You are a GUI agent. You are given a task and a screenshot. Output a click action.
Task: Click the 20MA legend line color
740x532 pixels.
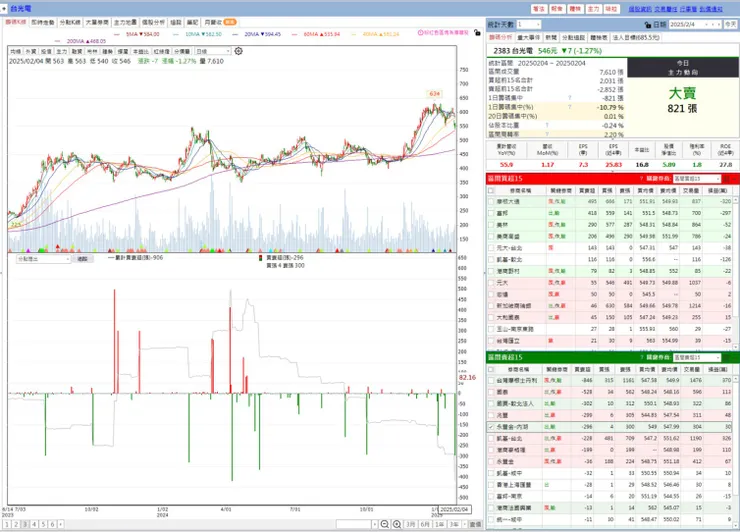point(237,34)
